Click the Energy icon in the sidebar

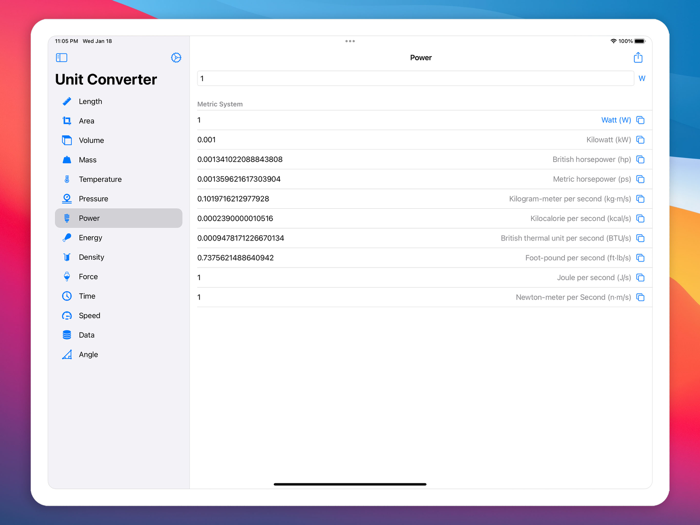(x=67, y=238)
